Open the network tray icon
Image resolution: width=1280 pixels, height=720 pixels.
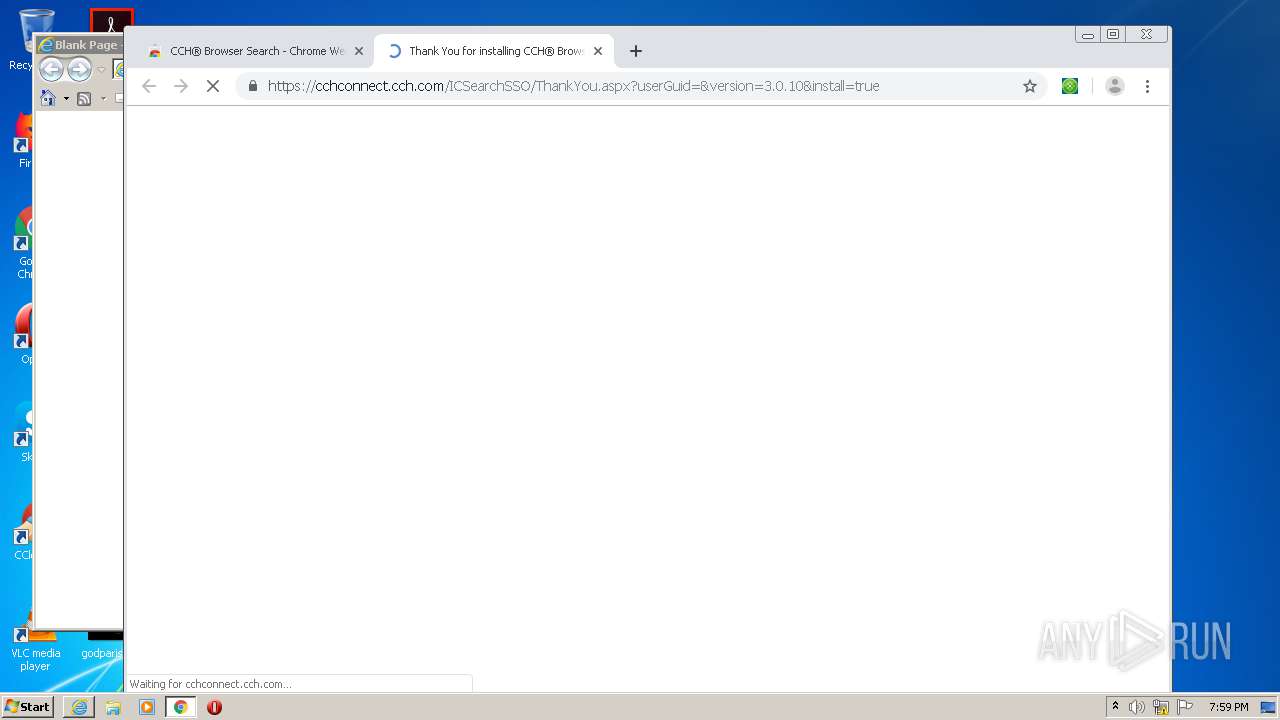click(1161, 707)
